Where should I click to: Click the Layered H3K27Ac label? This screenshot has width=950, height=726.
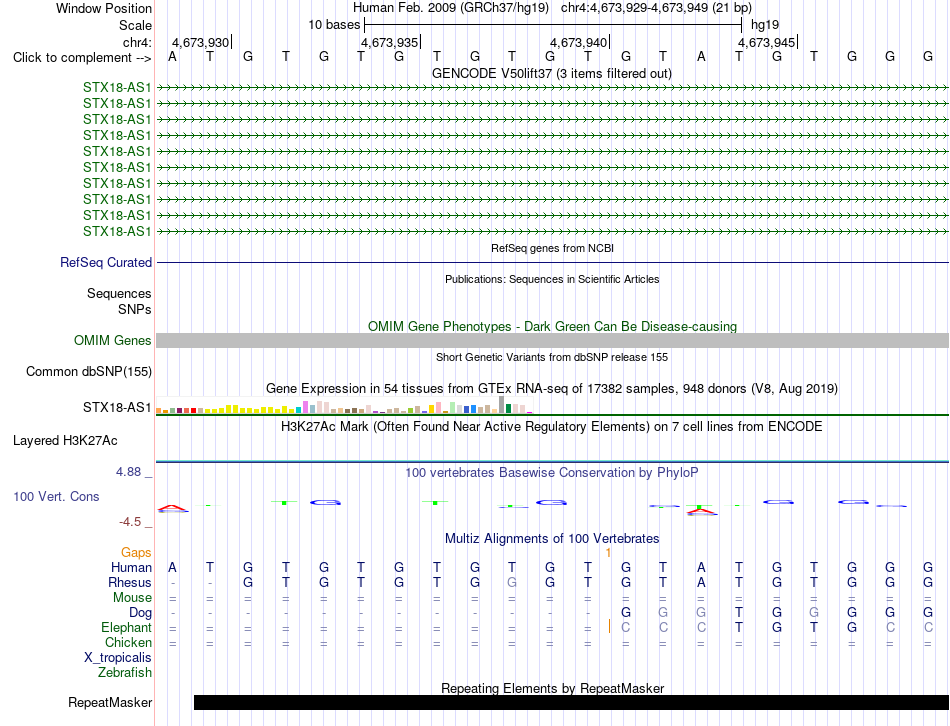point(65,441)
